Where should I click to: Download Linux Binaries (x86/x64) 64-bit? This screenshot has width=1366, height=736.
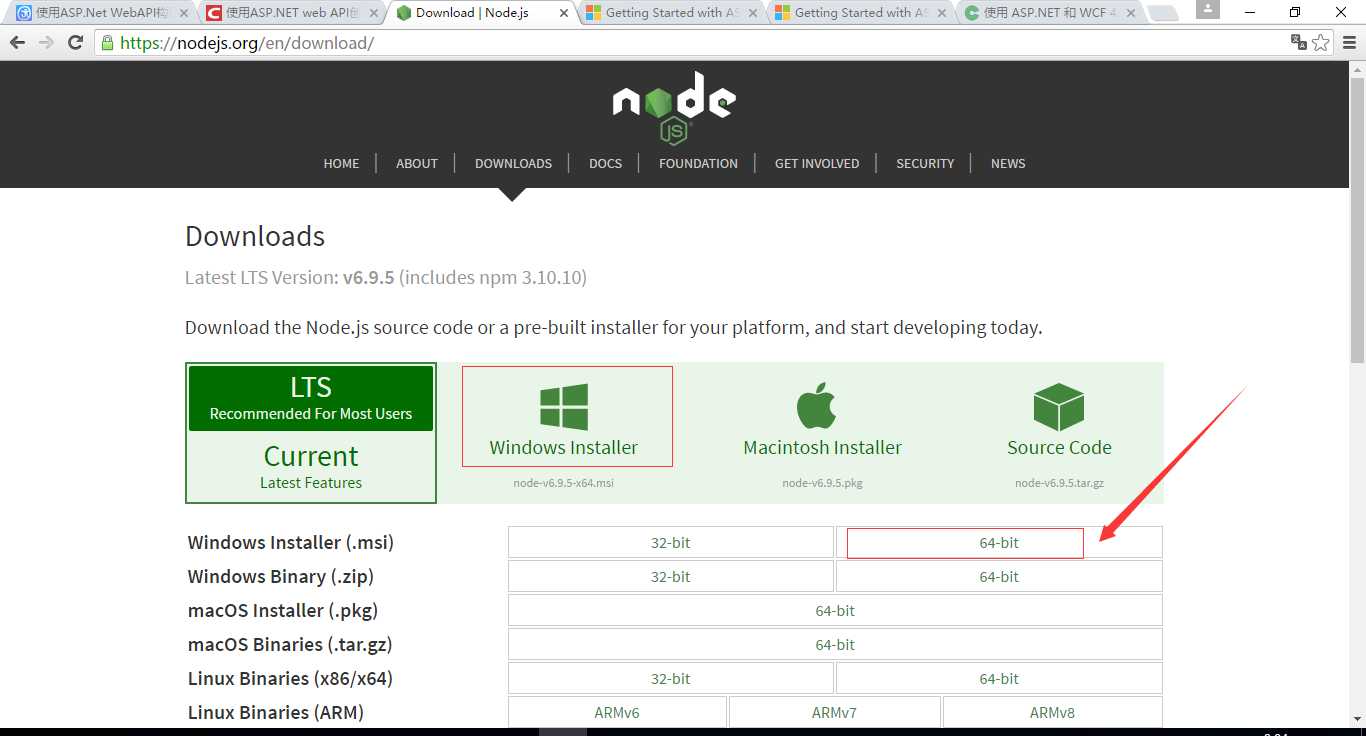tap(999, 678)
